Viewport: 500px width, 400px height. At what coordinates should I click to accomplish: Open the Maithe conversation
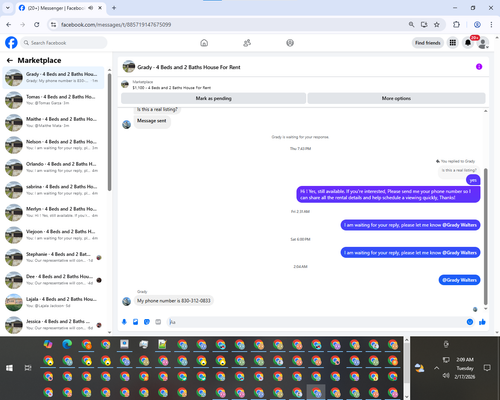[53, 122]
